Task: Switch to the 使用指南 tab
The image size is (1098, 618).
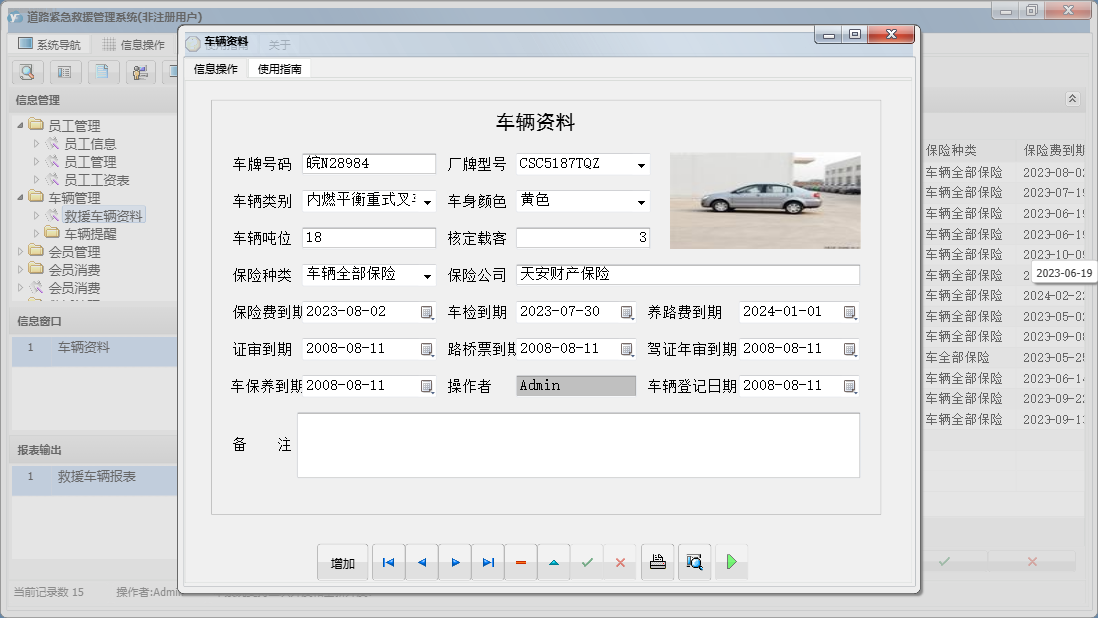Action: 279,69
